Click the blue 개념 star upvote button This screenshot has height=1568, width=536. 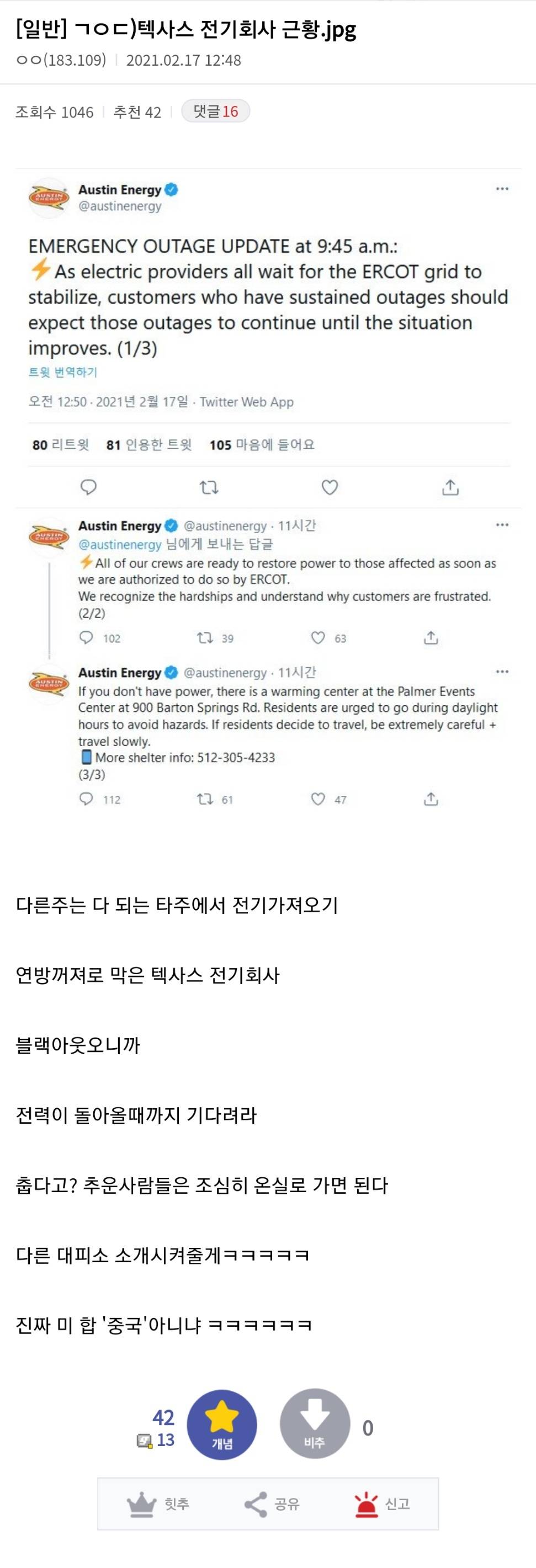222,1425
